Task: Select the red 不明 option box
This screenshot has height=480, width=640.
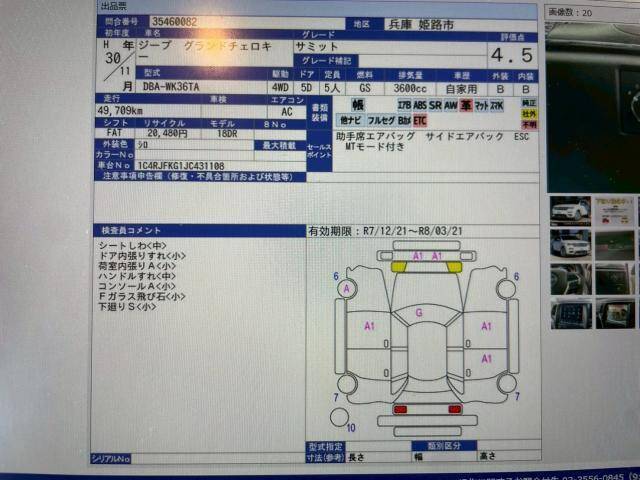Action: pyautogui.click(x=528, y=125)
